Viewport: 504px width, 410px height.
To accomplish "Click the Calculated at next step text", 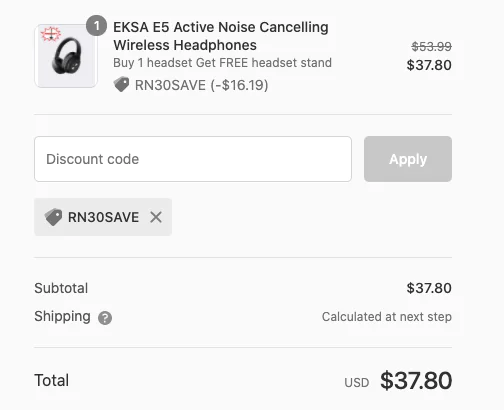I will point(387,317).
